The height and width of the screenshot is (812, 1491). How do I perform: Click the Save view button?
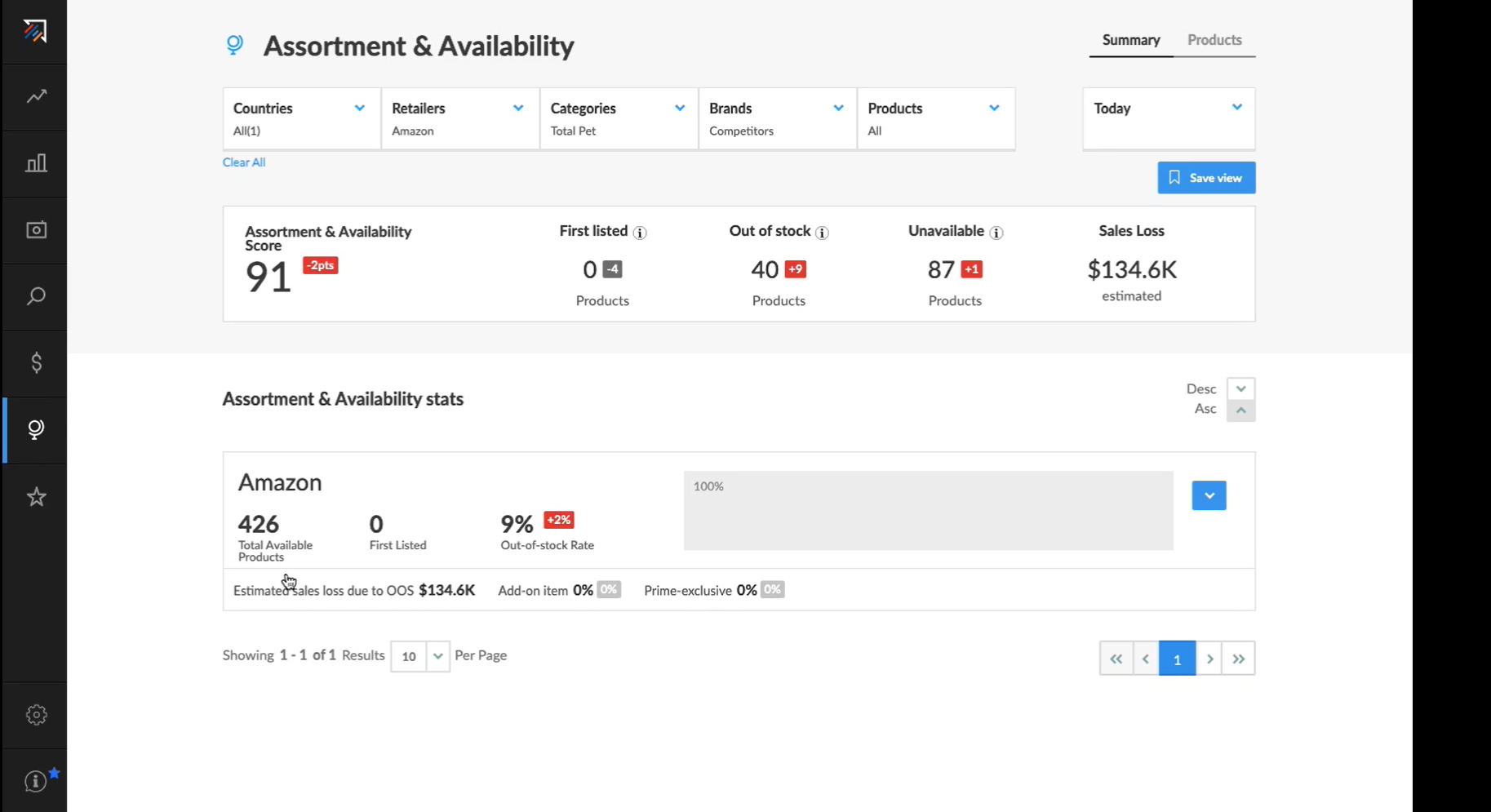[x=1206, y=177]
